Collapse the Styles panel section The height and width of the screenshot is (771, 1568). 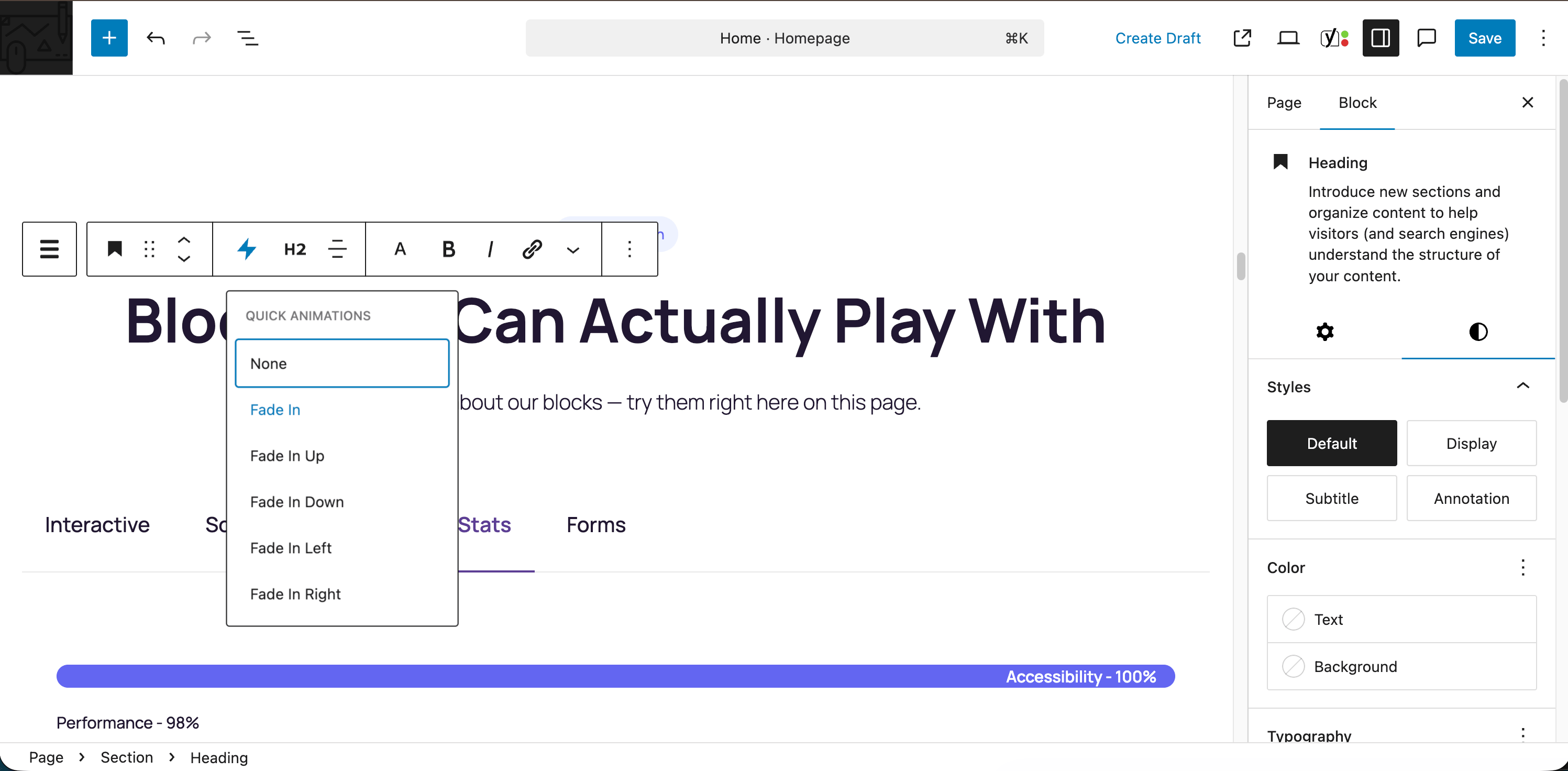pos(1522,386)
